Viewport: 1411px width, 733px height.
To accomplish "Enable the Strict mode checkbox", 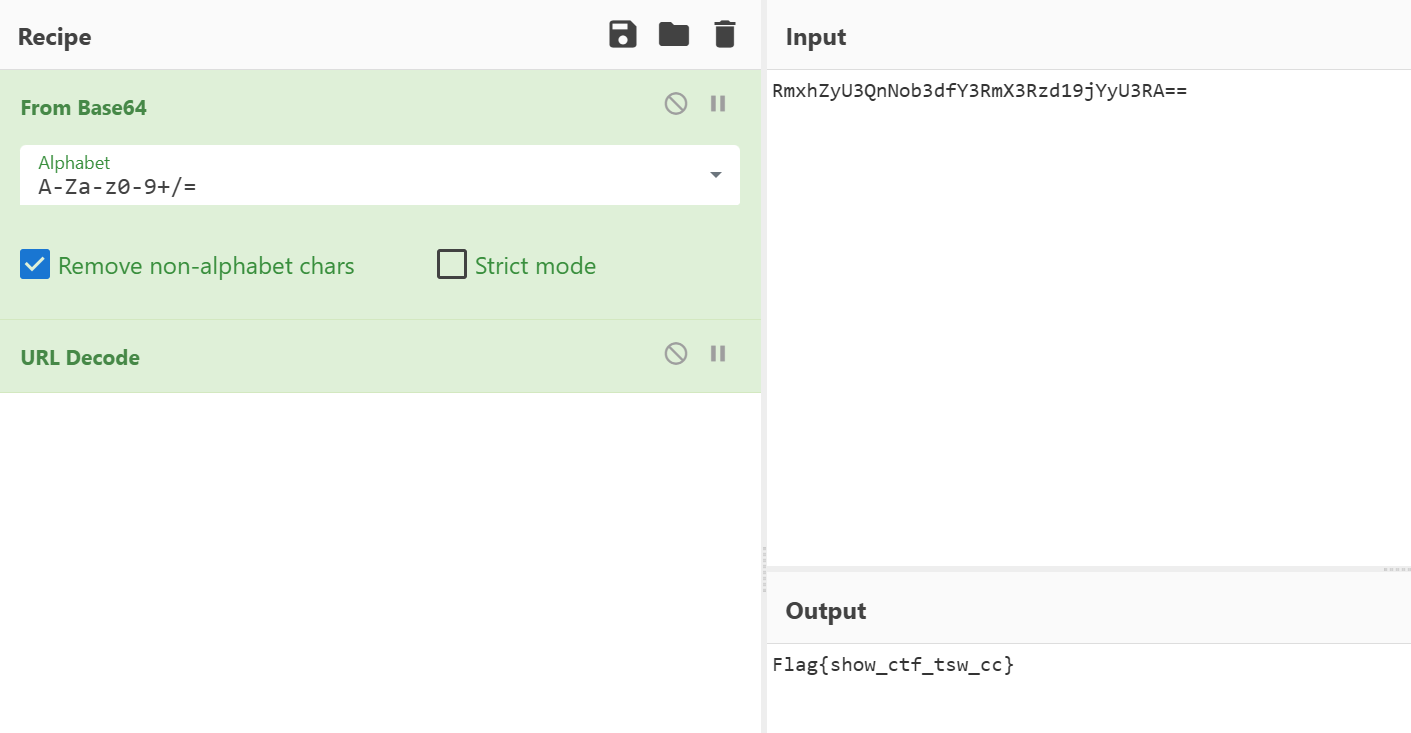I will coord(452,265).
